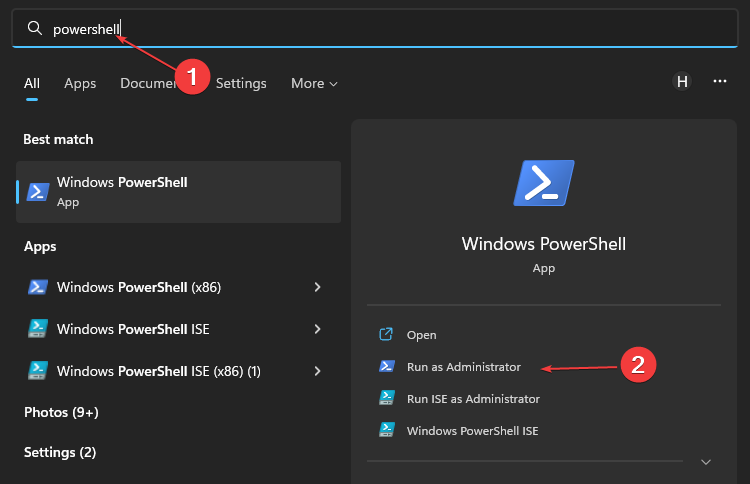Choose Run as Administrator
Viewport: 750px width, 484px height.
click(463, 367)
